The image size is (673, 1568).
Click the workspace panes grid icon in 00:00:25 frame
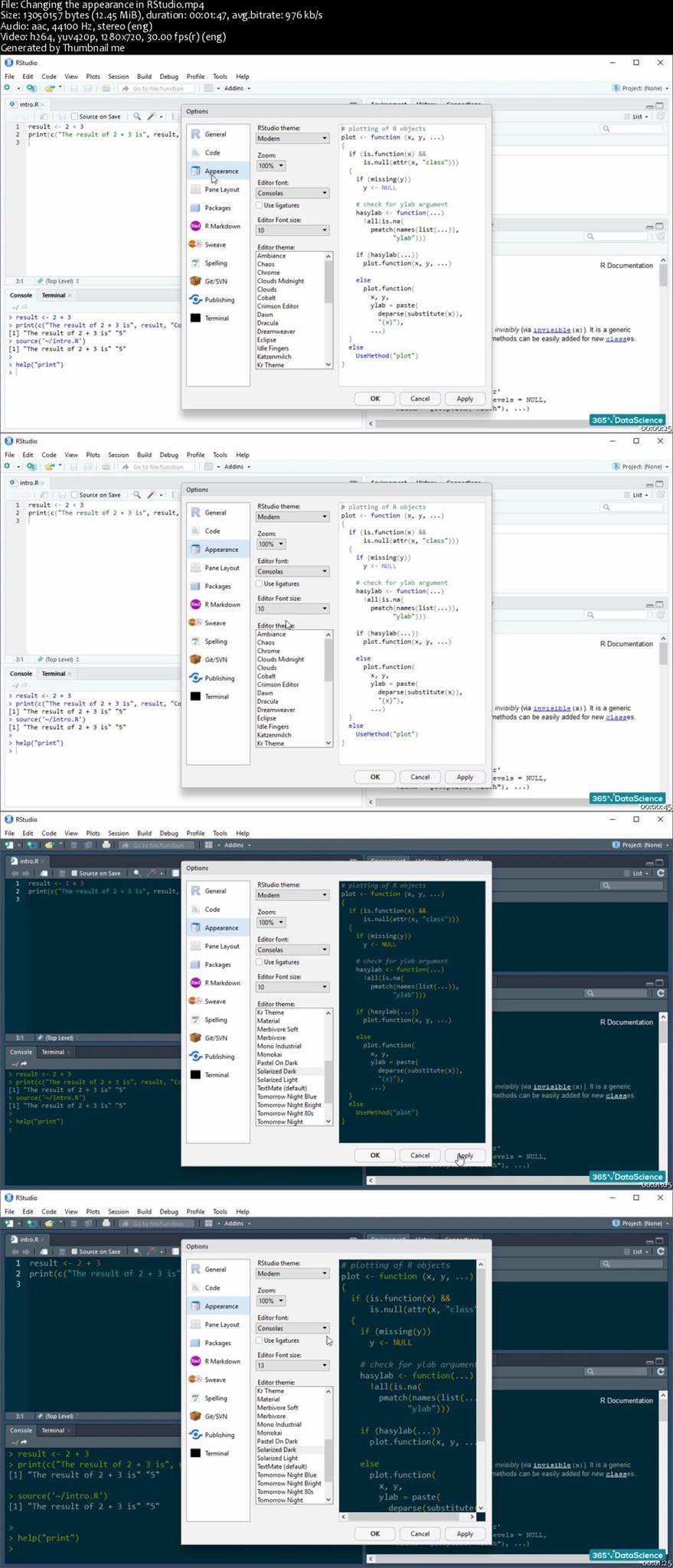208,88
